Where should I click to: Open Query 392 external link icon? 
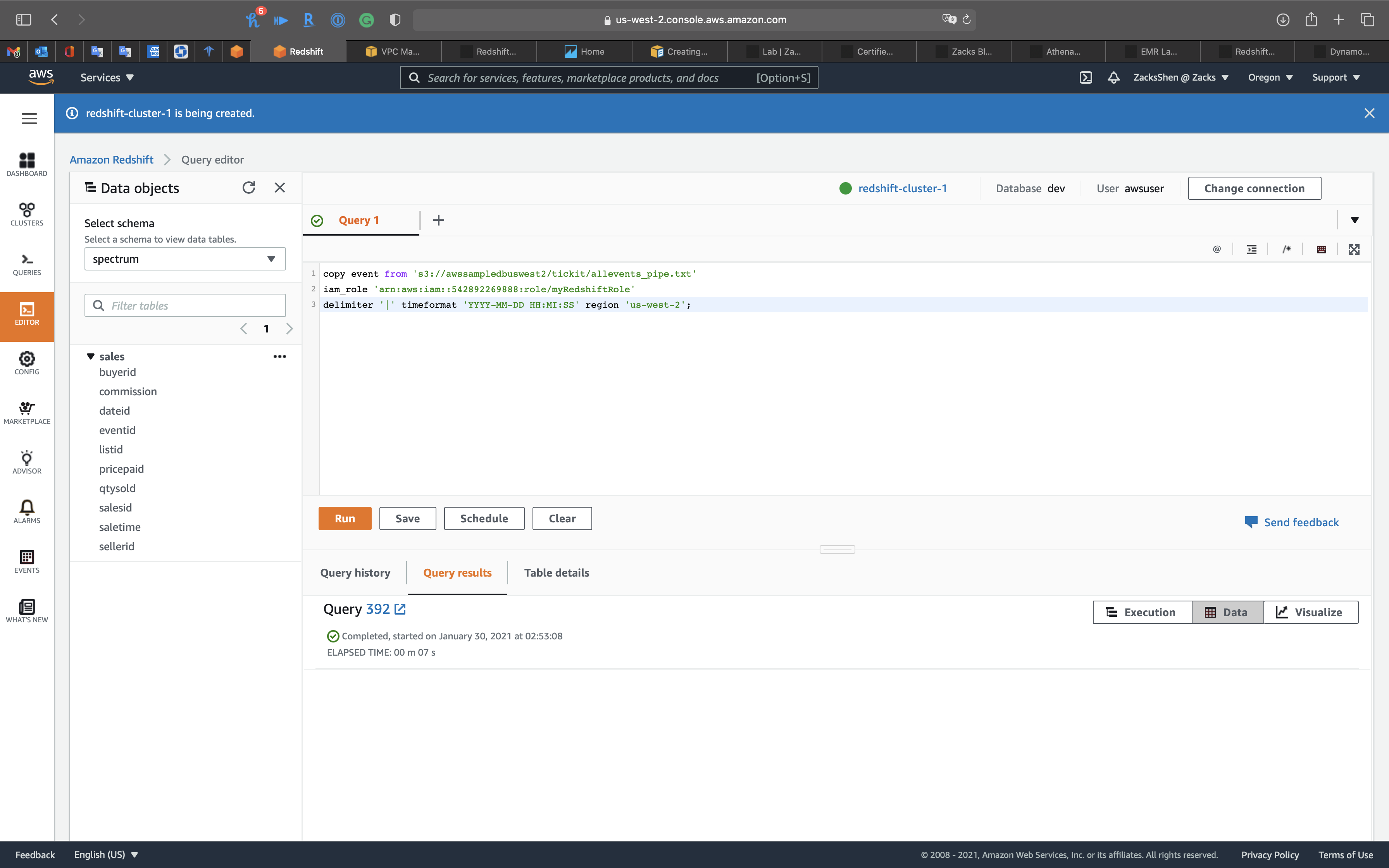[x=400, y=609]
